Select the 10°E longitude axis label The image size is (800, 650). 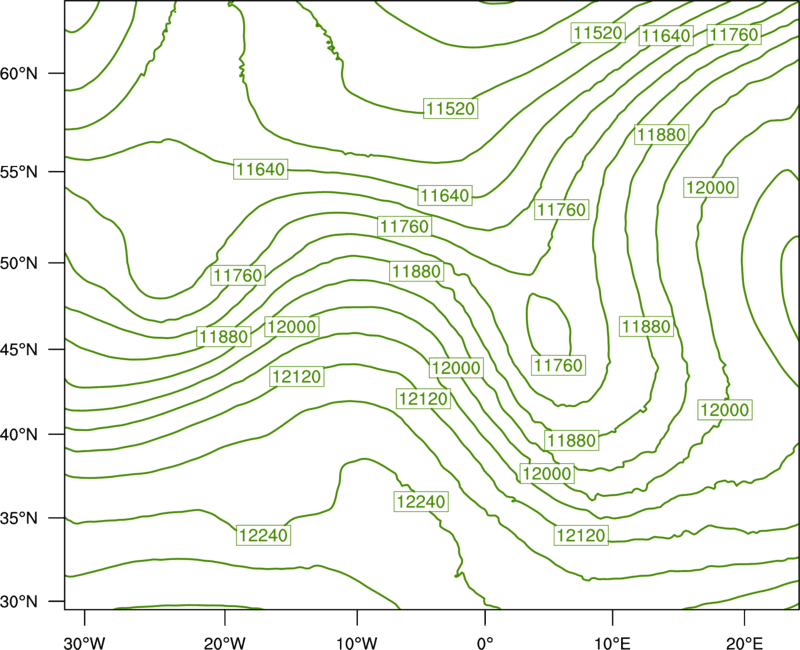click(612, 642)
